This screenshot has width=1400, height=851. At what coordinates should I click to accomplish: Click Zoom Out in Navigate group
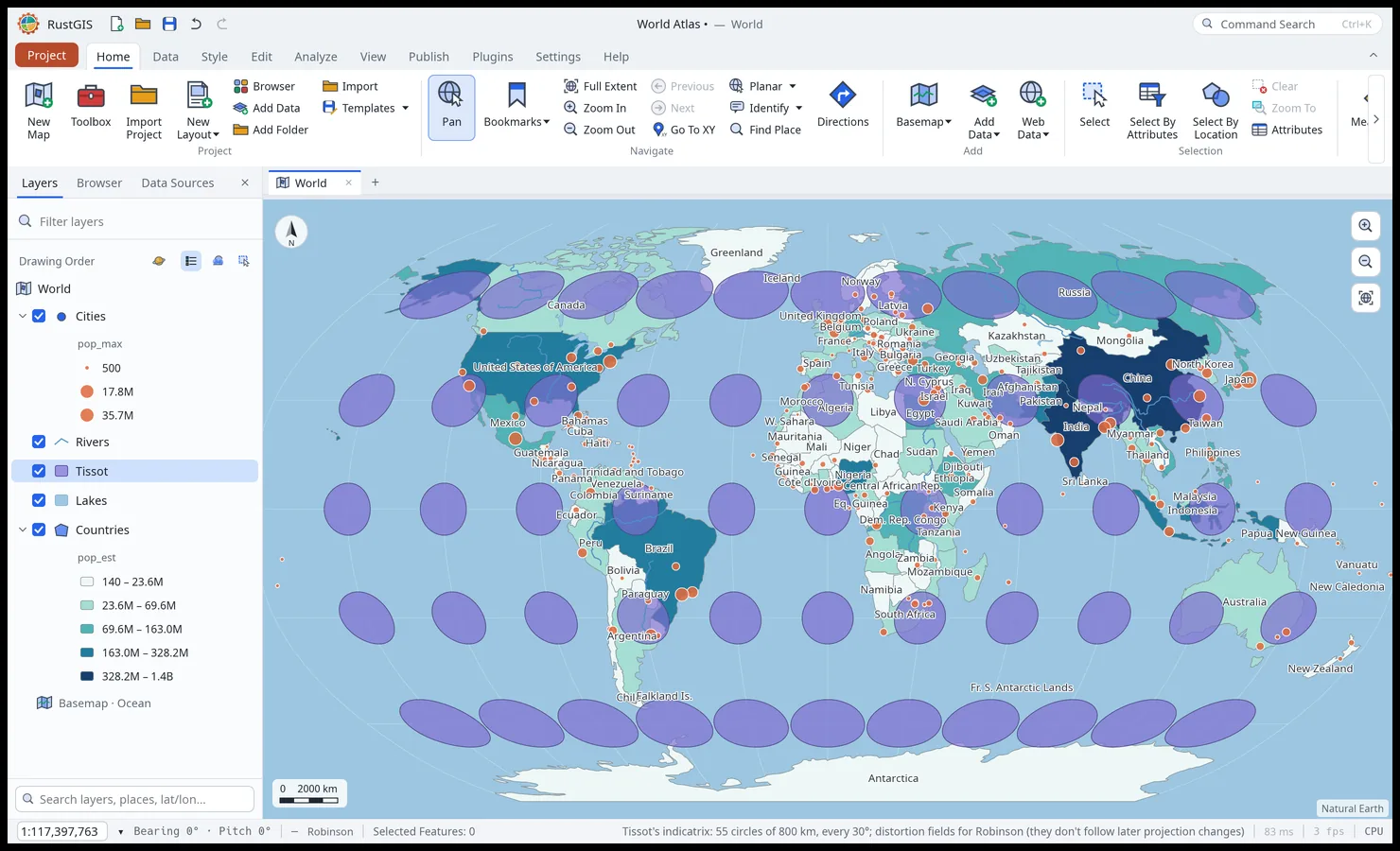tap(600, 130)
